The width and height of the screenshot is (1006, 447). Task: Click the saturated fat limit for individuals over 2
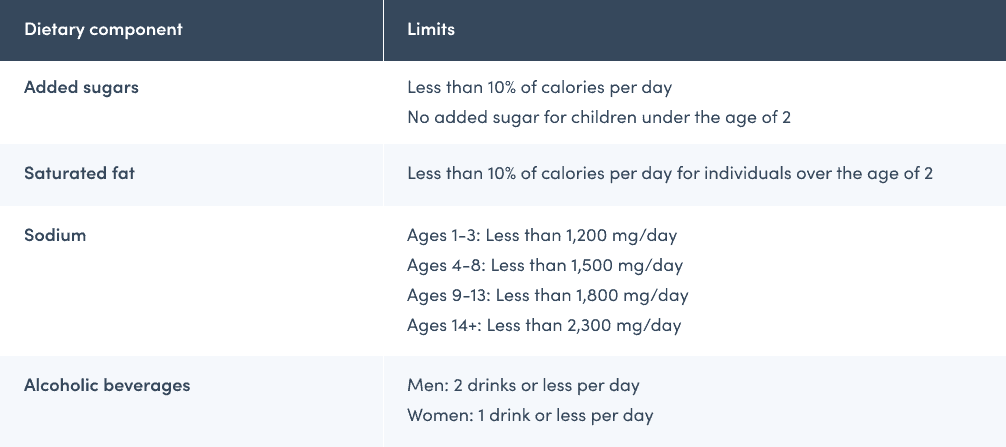(x=670, y=173)
